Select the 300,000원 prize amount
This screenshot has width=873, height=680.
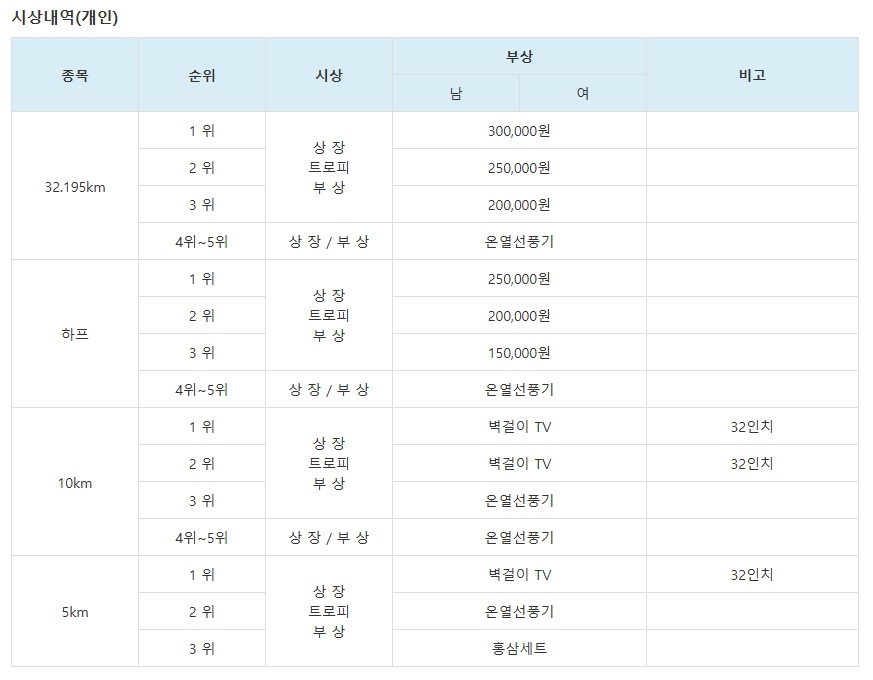point(519,131)
